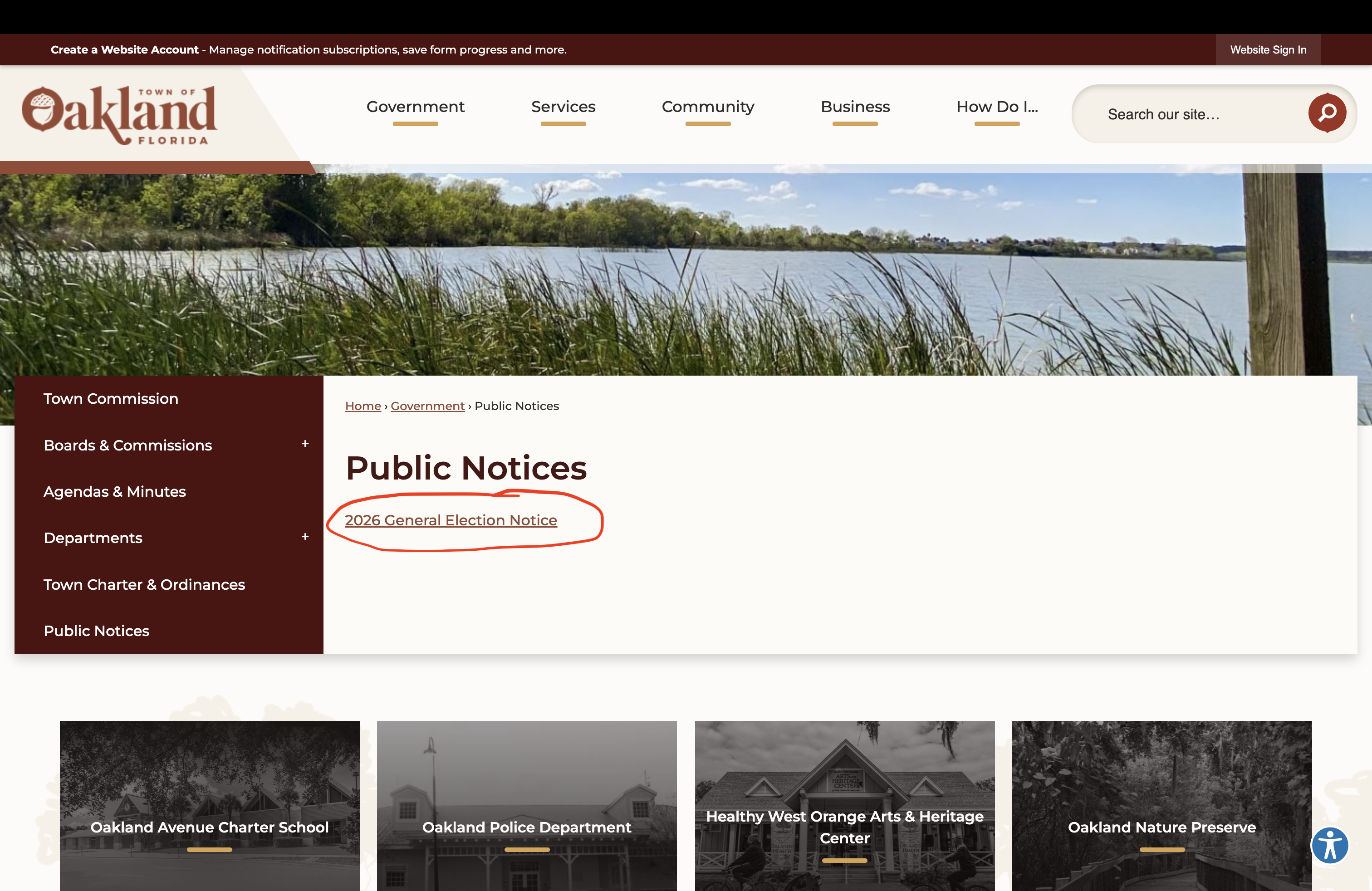
Task: Open the How Do I... menu
Action: pyautogui.click(x=996, y=107)
